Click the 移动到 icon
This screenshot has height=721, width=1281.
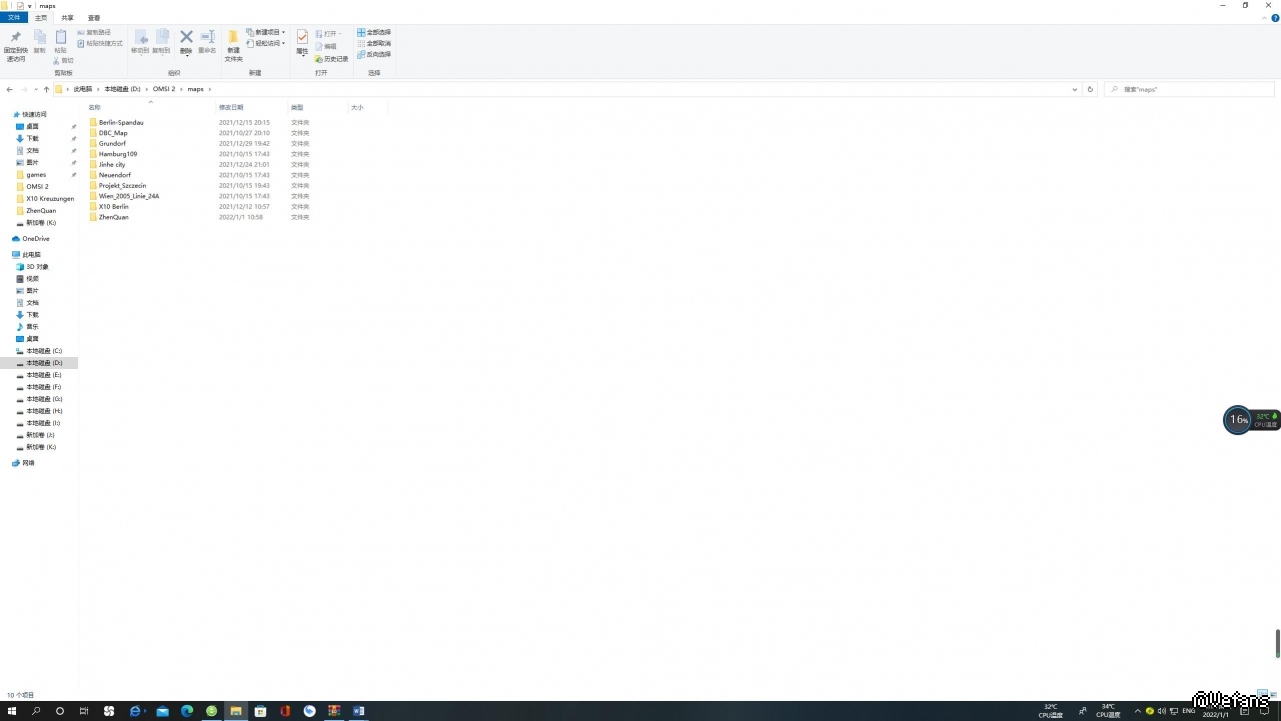tap(140, 37)
